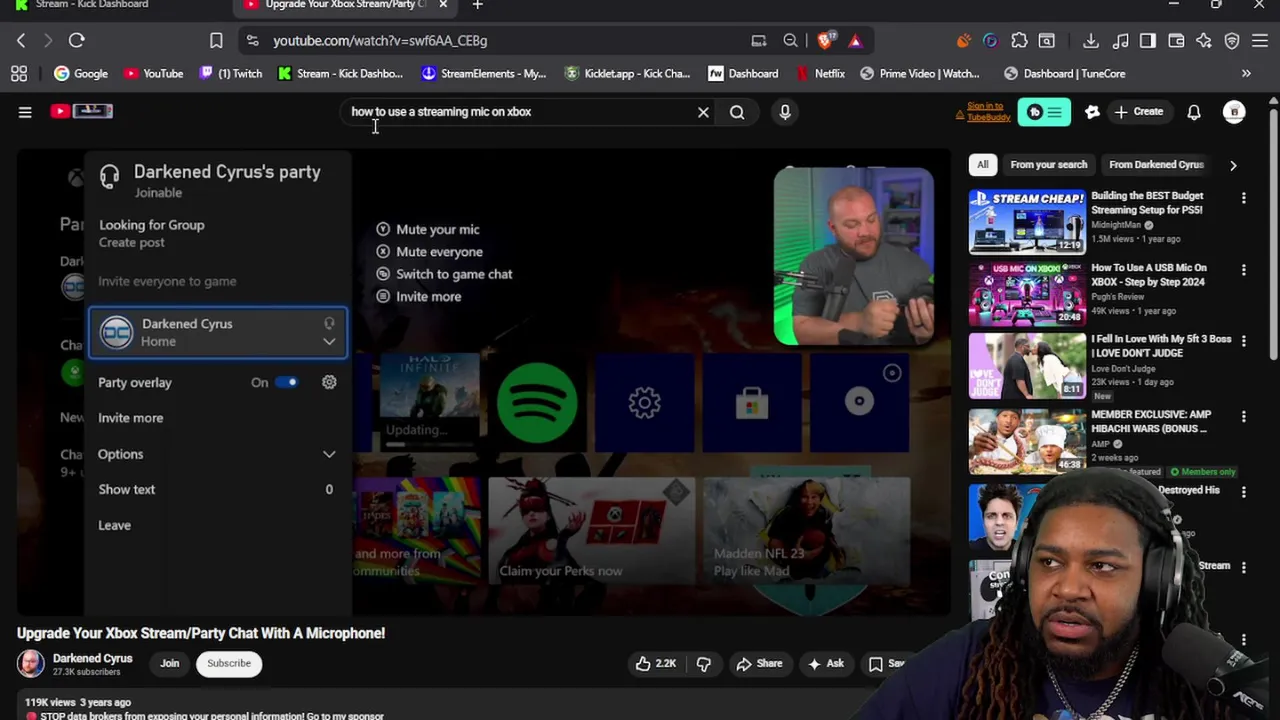Open the browser extensions puzzle icon
Screen dimensions: 1280x720
coord(1019,41)
